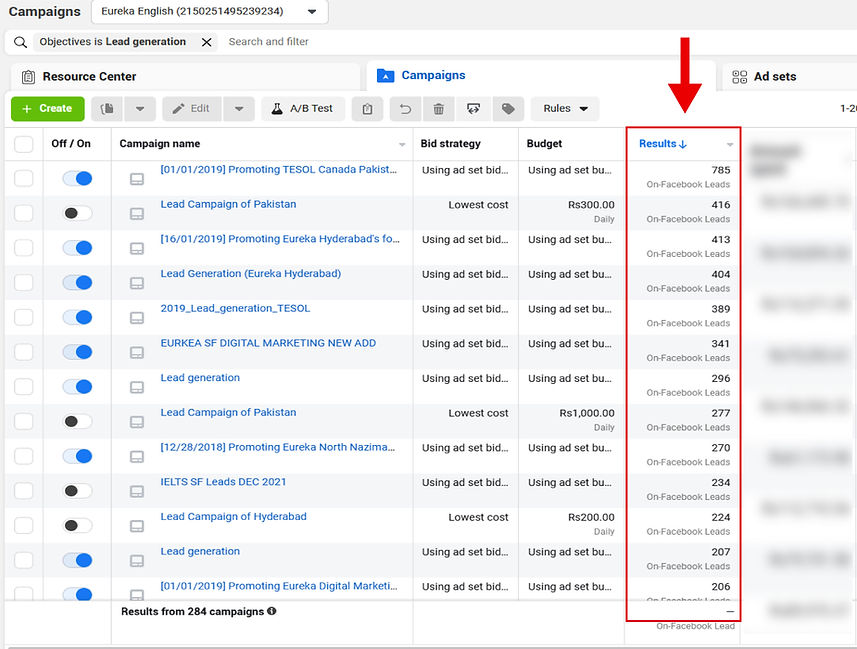857x649 pixels.
Task: Click the green Create button
Action: (x=48, y=109)
